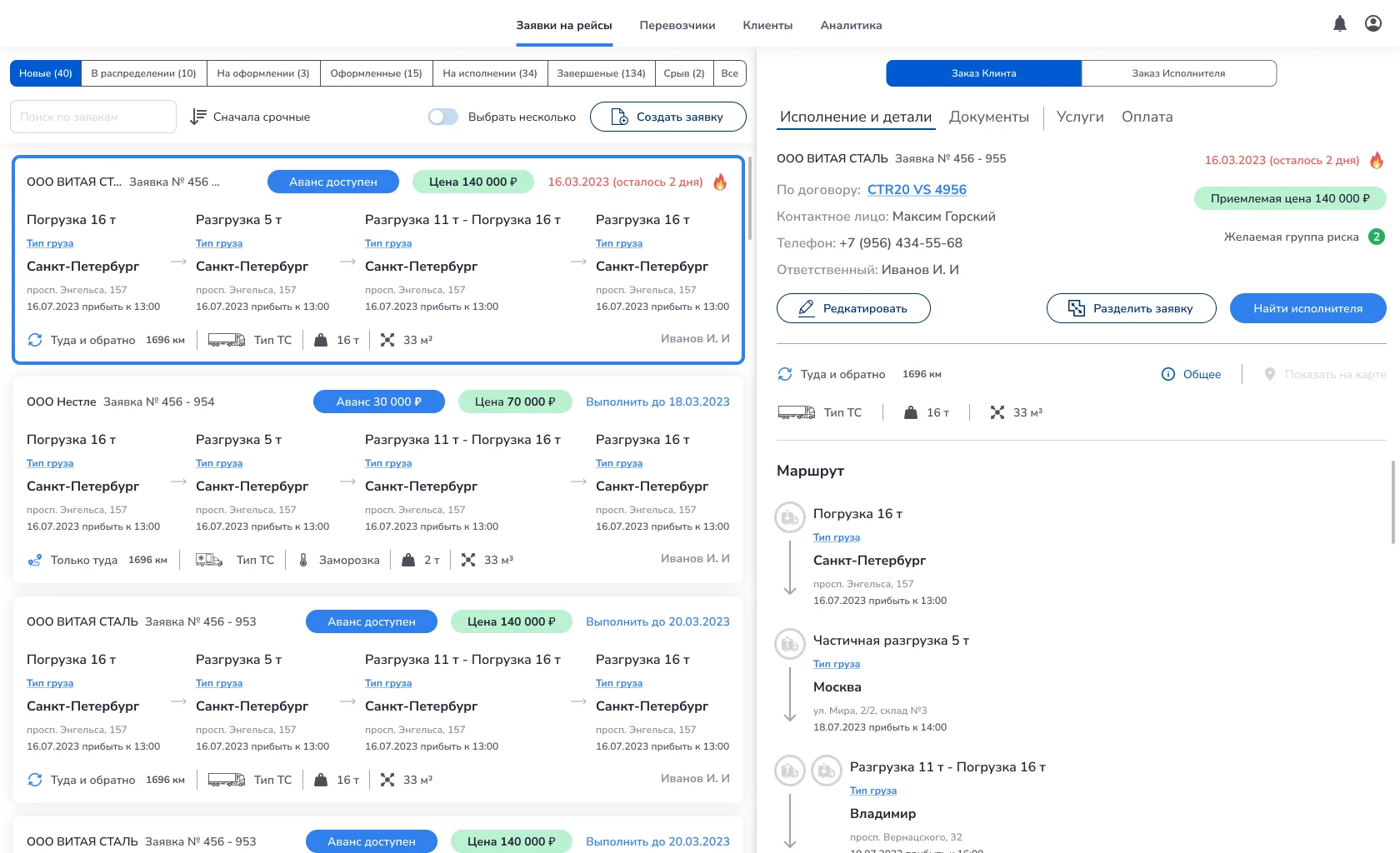This screenshot has width=1400, height=853.
Task: Open Оплата tab in details
Action: click(x=1147, y=117)
